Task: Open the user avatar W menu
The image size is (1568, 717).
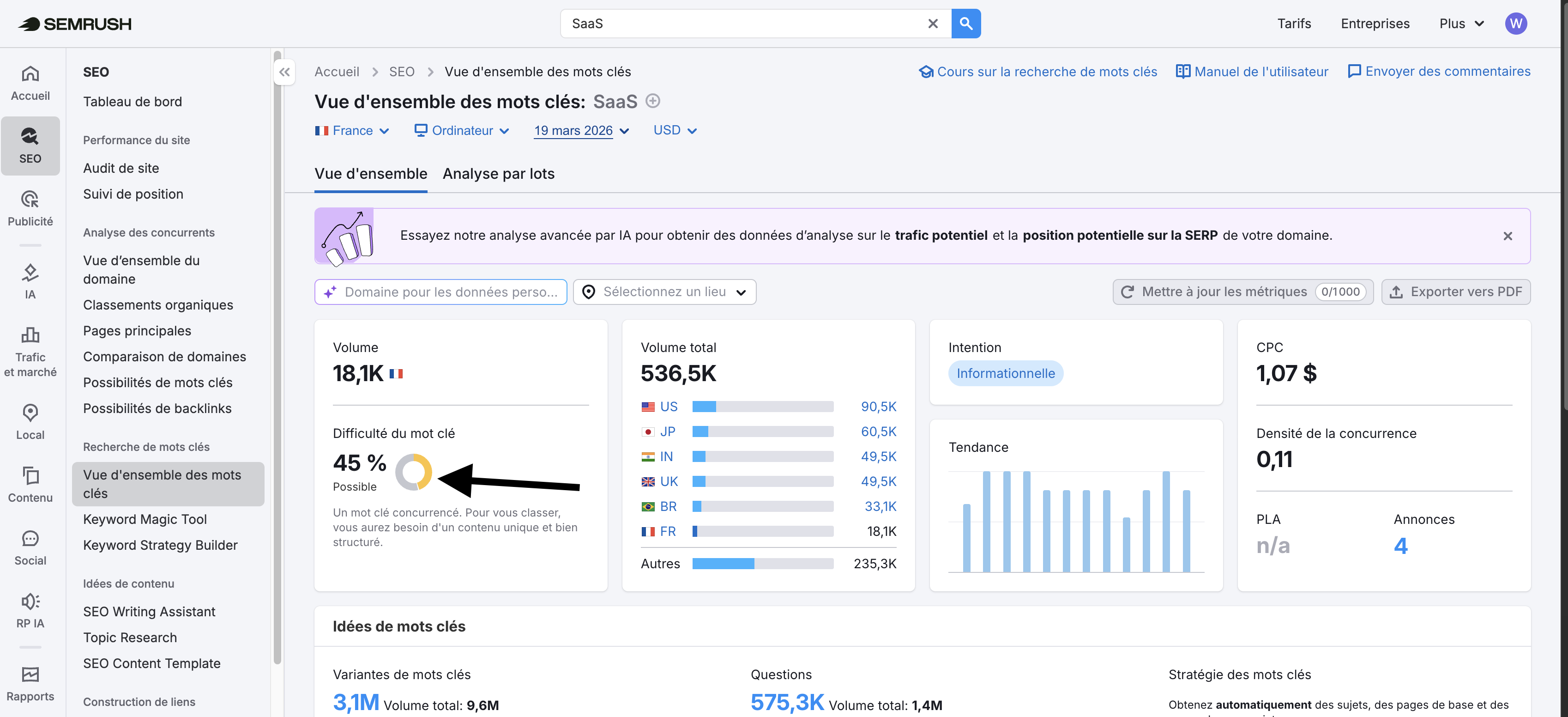Action: click(x=1516, y=24)
